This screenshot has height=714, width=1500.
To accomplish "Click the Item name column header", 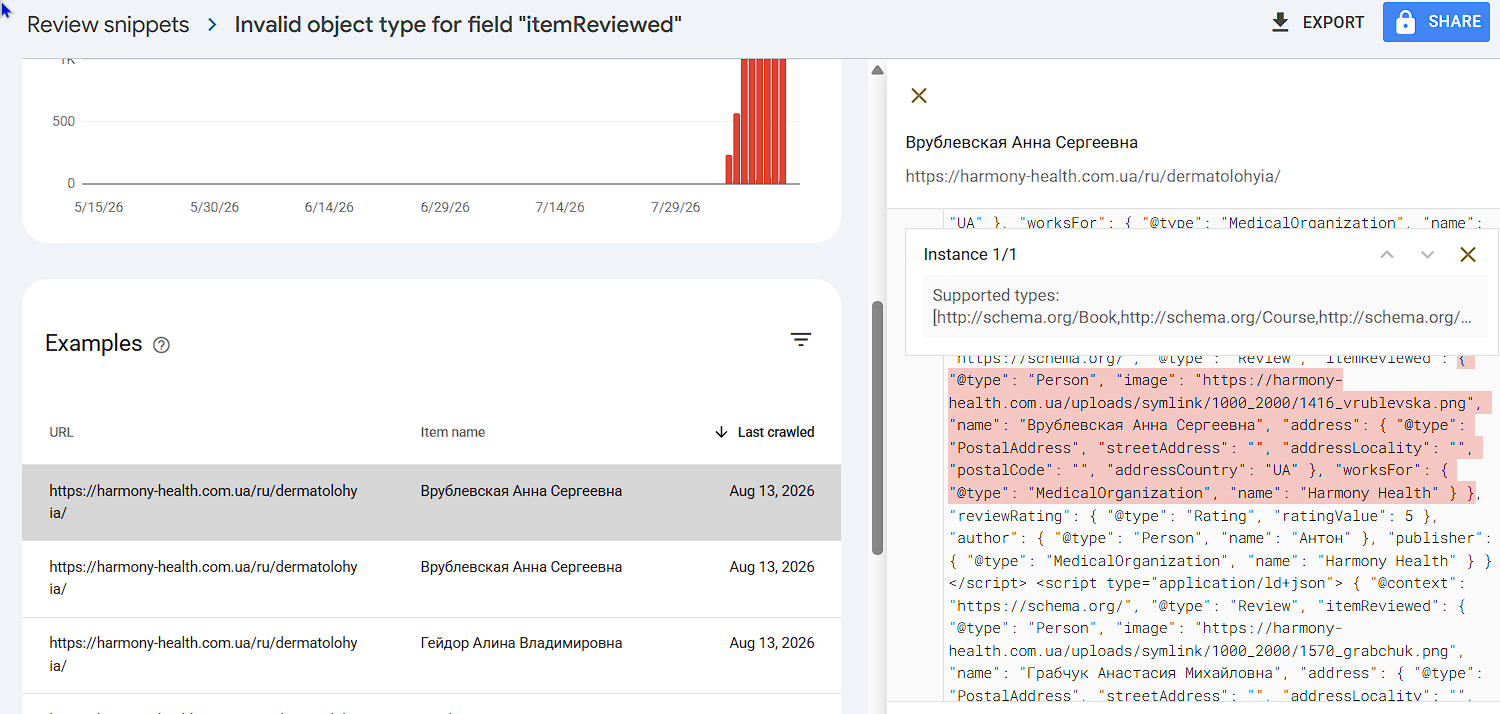I will [x=453, y=432].
